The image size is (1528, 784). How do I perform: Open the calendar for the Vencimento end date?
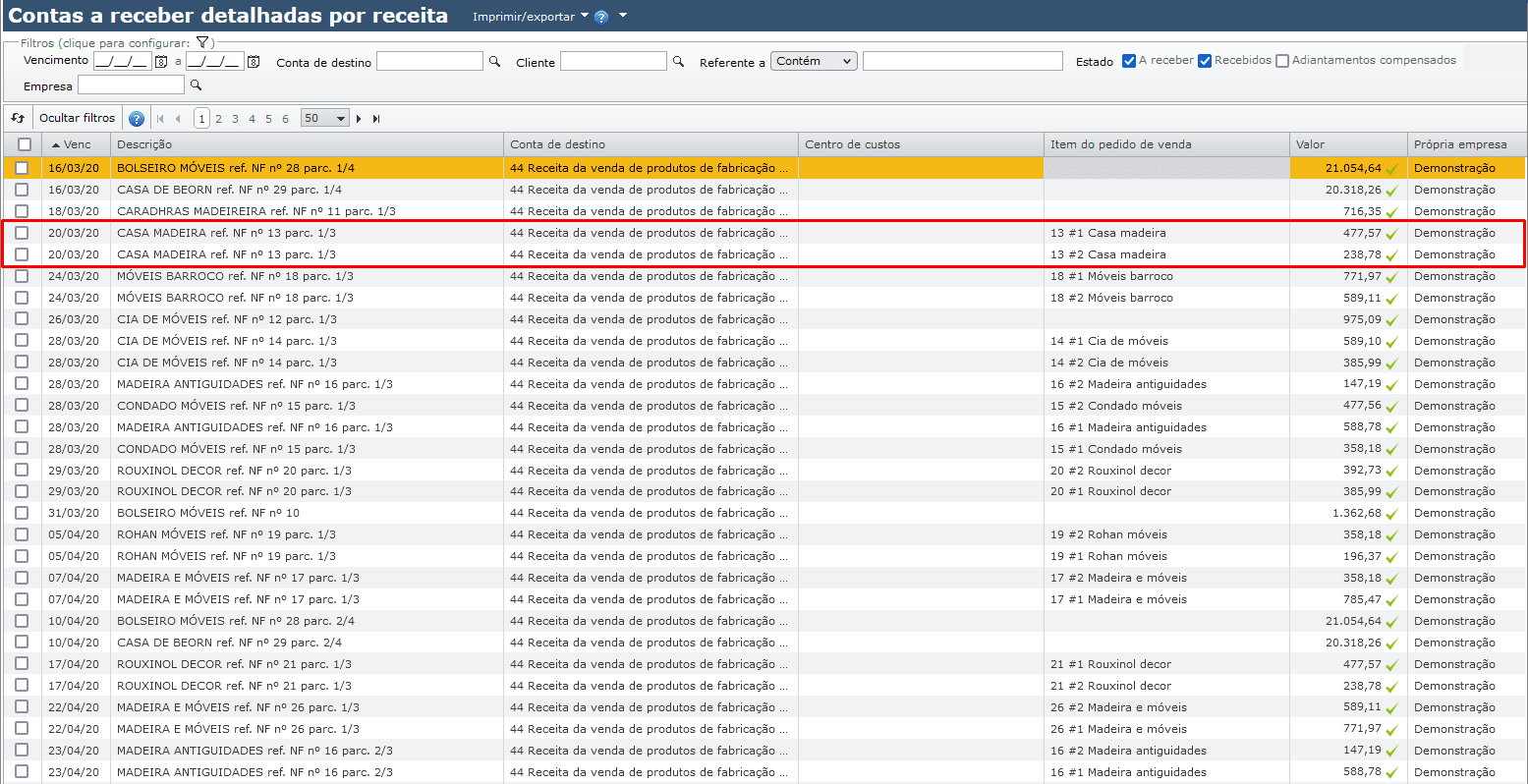click(x=254, y=62)
